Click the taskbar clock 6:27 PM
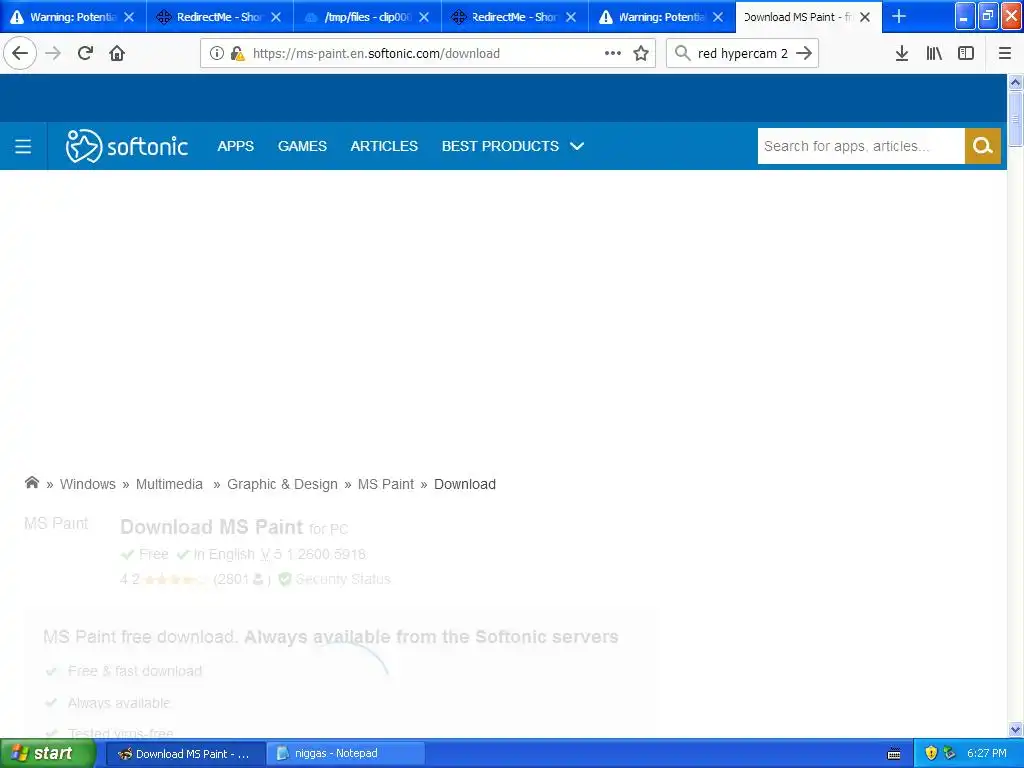This screenshot has width=1024, height=768. click(x=986, y=753)
